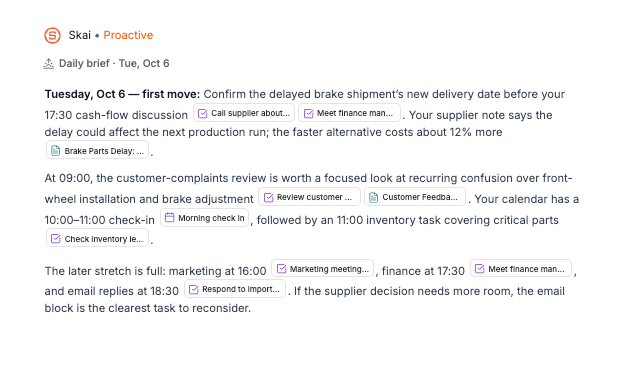The image size is (631, 370).
Task: Click the 'Daily brief · Tue, Oct 6' header text
Action: 114,64
